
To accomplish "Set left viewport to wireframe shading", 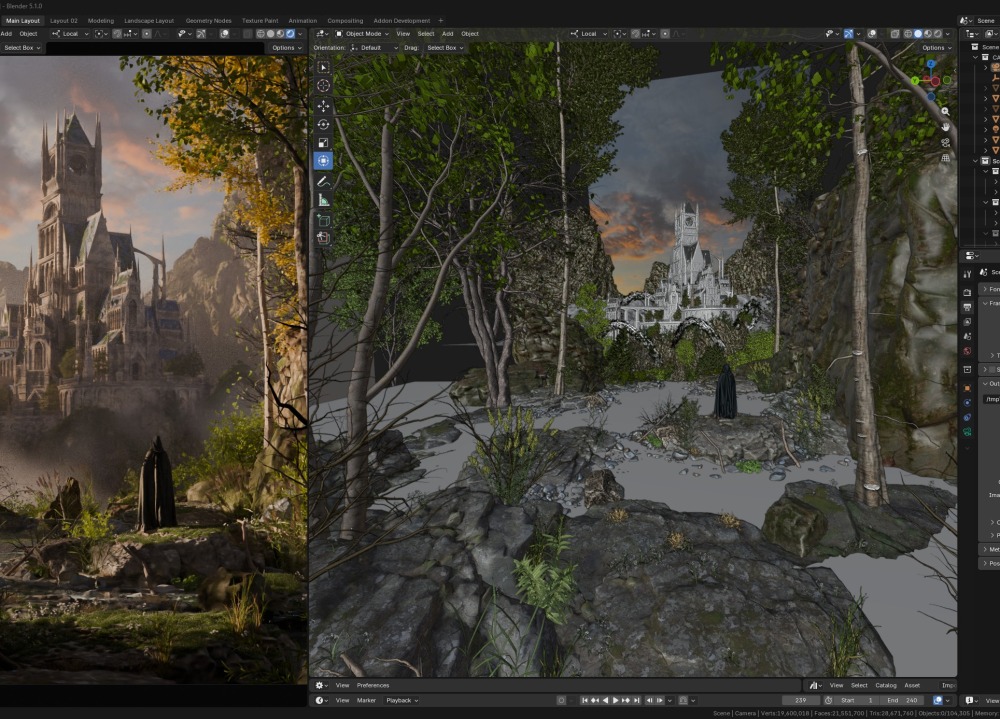I will [261, 34].
